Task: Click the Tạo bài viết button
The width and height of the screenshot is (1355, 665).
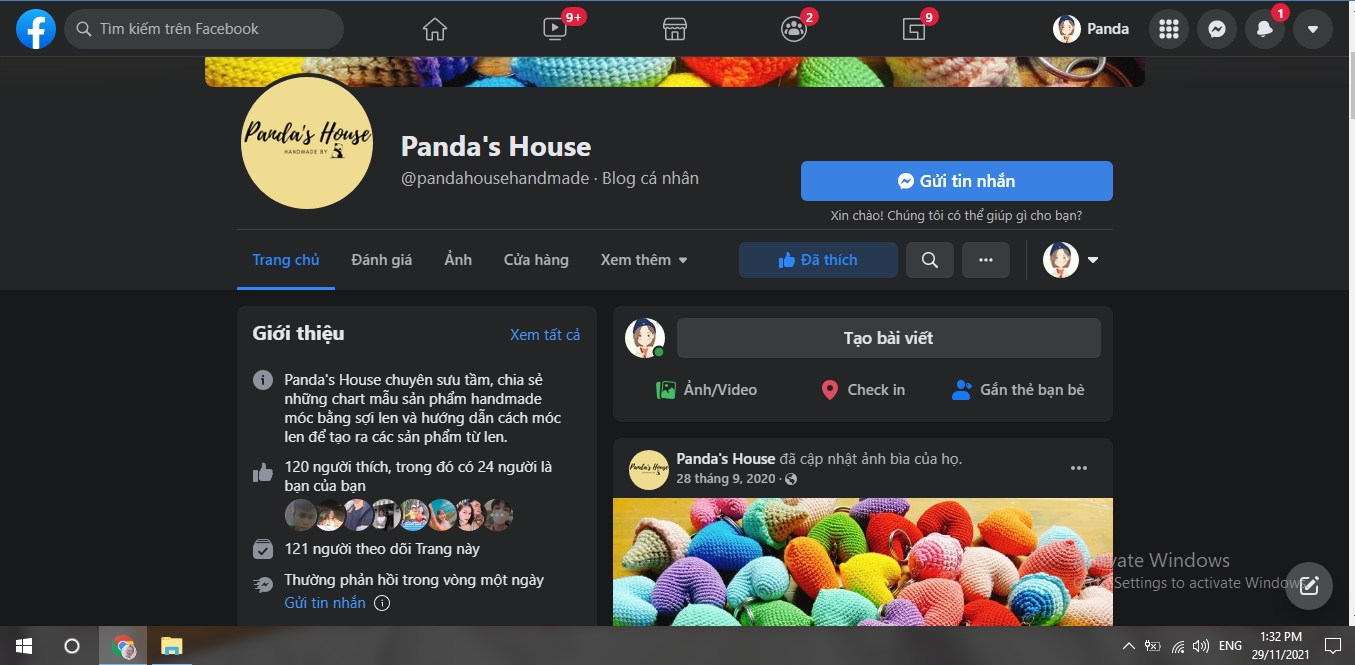Action: pyautogui.click(x=888, y=338)
